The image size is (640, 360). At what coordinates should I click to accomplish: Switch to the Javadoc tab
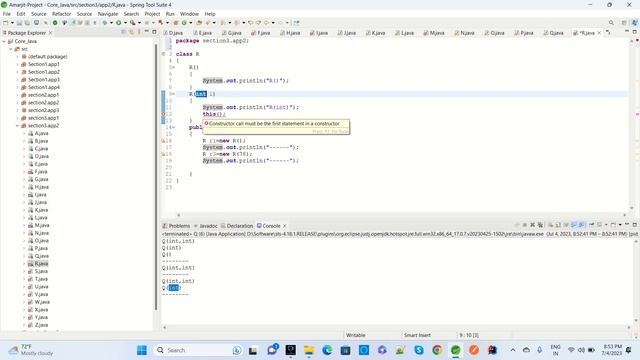[x=206, y=226]
